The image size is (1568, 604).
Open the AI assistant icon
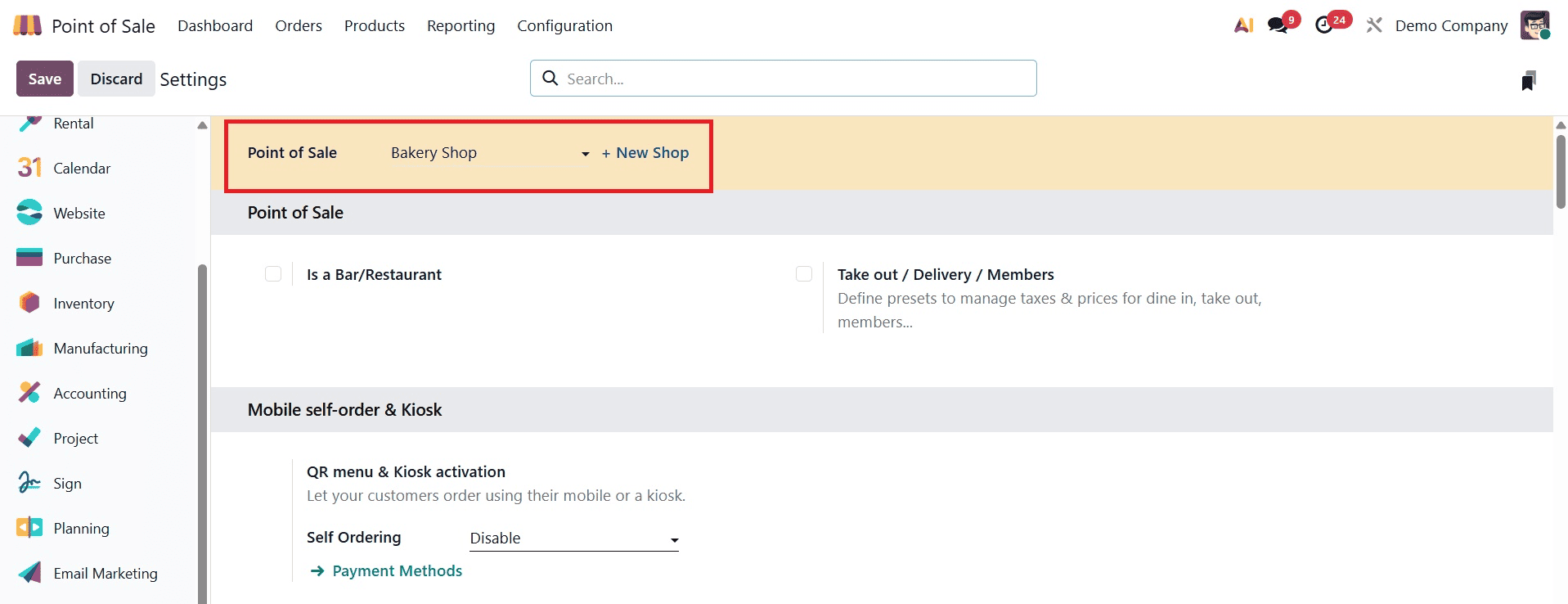[x=1243, y=25]
